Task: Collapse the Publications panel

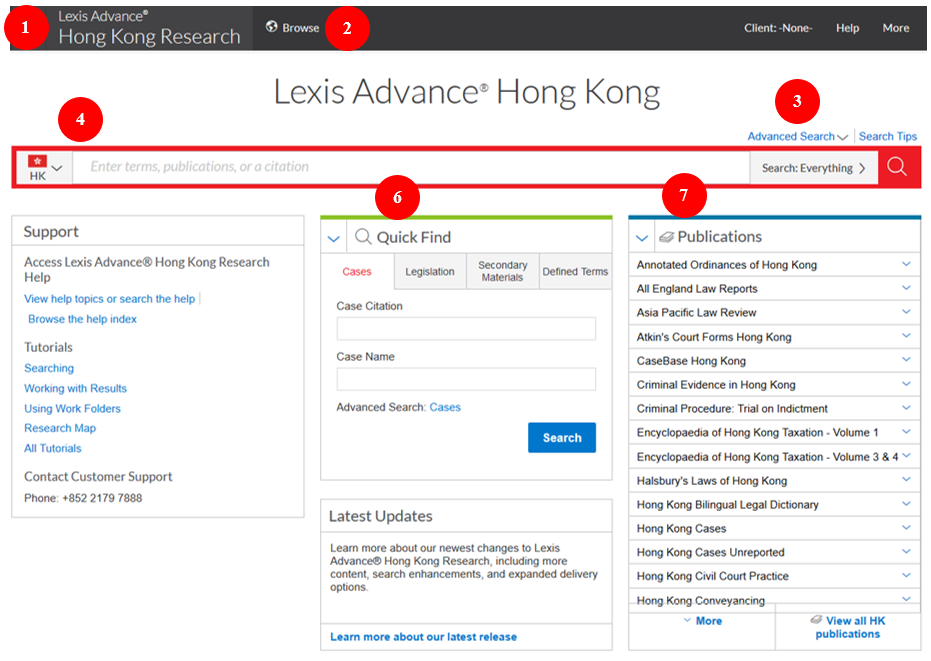Action: point(642,238)
